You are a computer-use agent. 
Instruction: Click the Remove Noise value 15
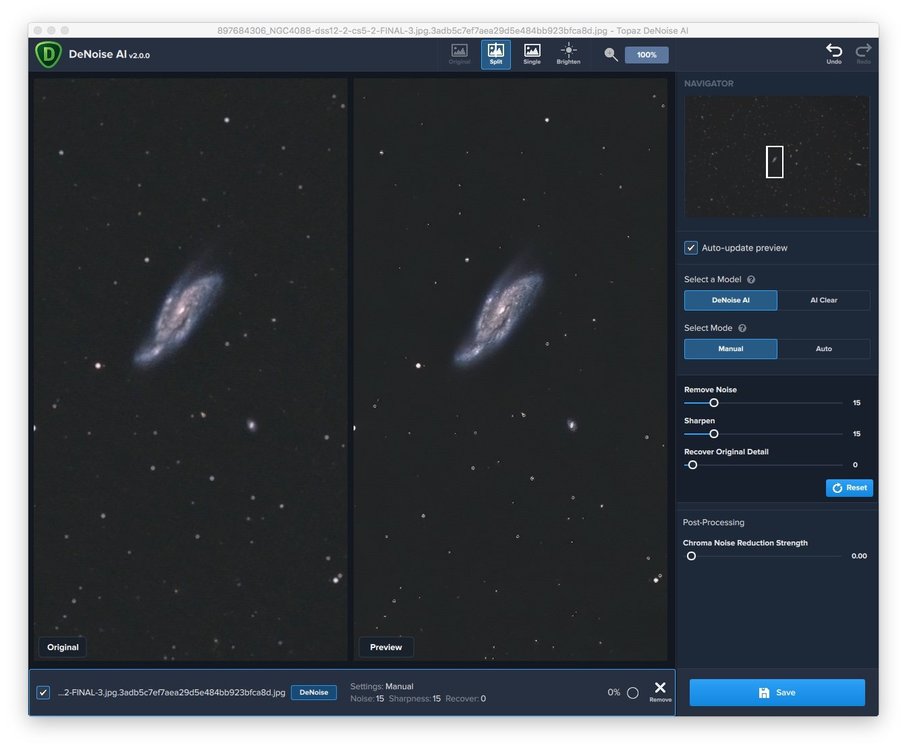[857, 402]
